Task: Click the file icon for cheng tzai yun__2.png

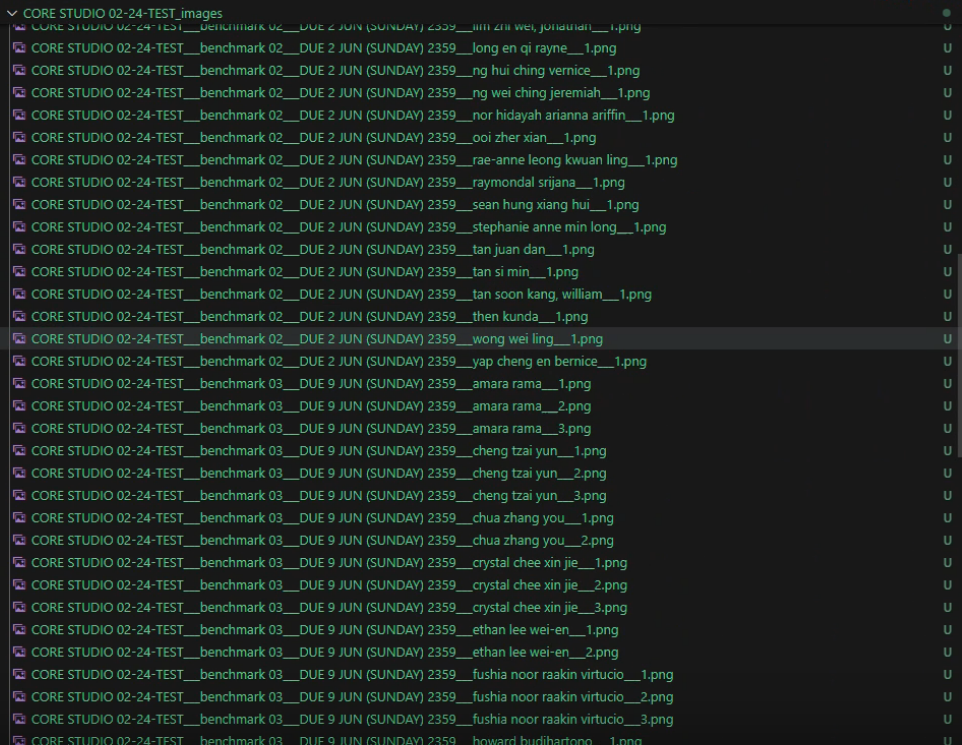Action: [x=19, y=473]
